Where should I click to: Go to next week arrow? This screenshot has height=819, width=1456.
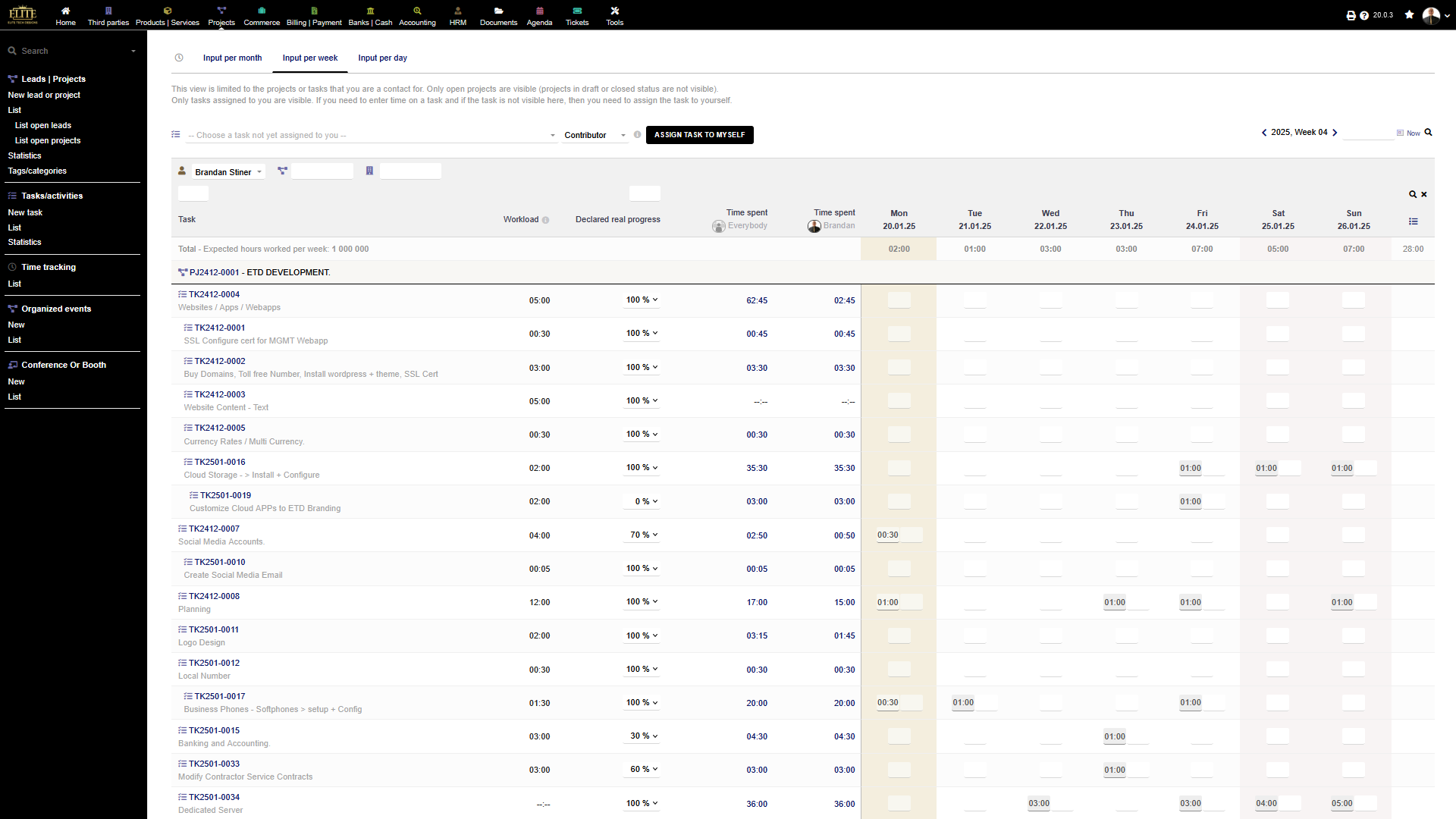[x=1335, y=133]
